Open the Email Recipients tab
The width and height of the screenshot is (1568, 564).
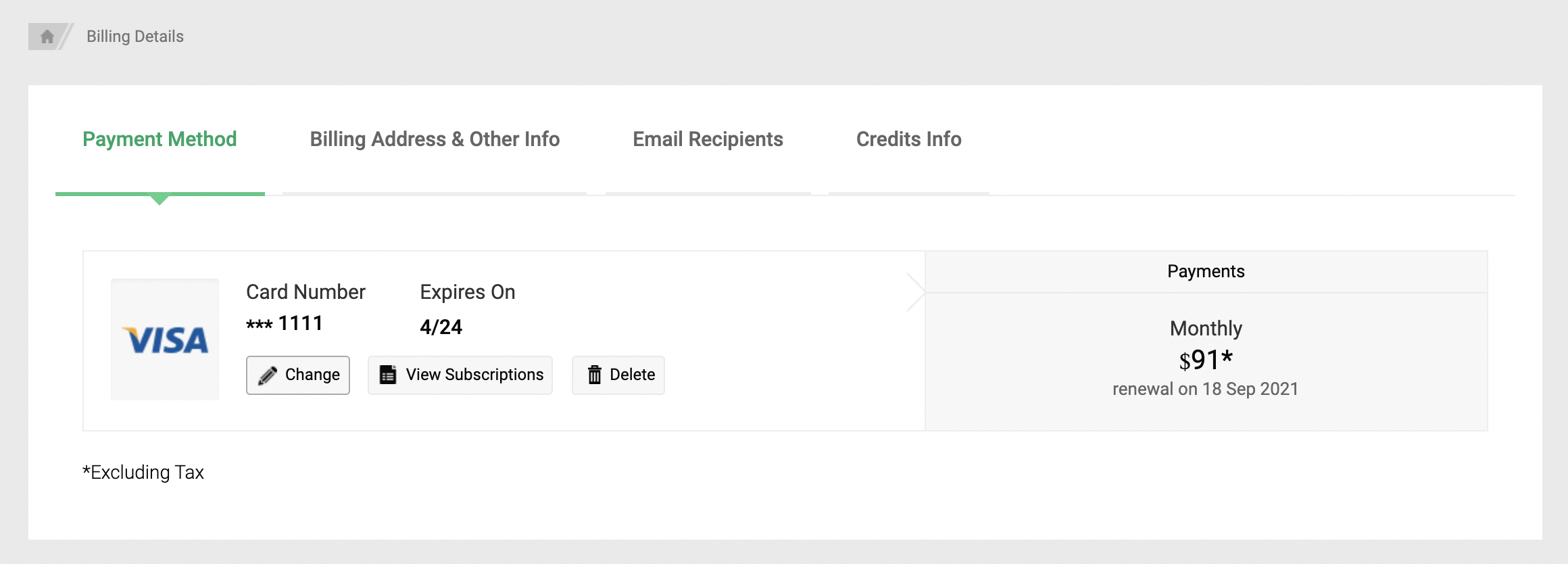[708, 139]
